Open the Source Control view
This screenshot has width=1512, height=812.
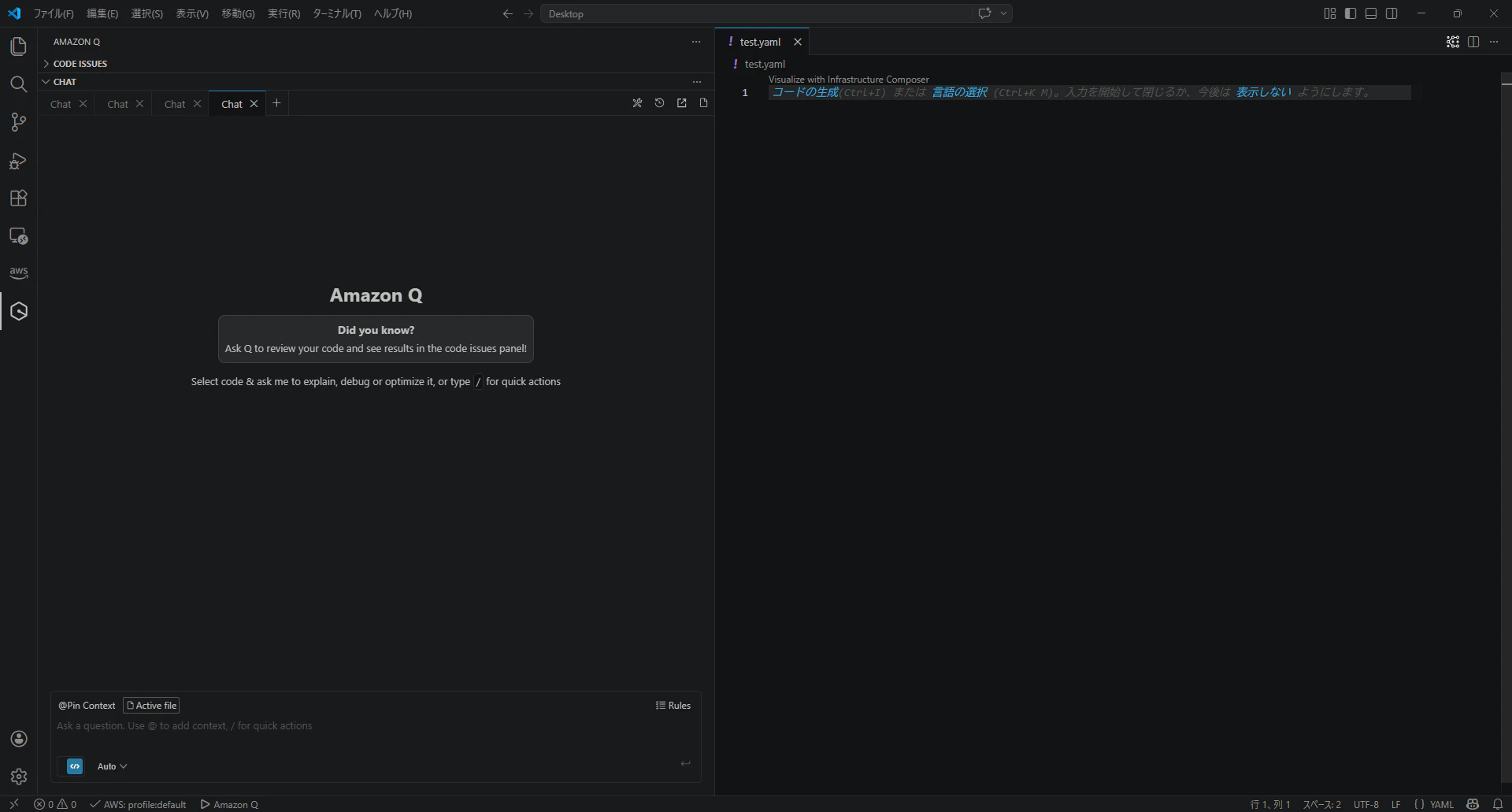(x=19, y=122)
